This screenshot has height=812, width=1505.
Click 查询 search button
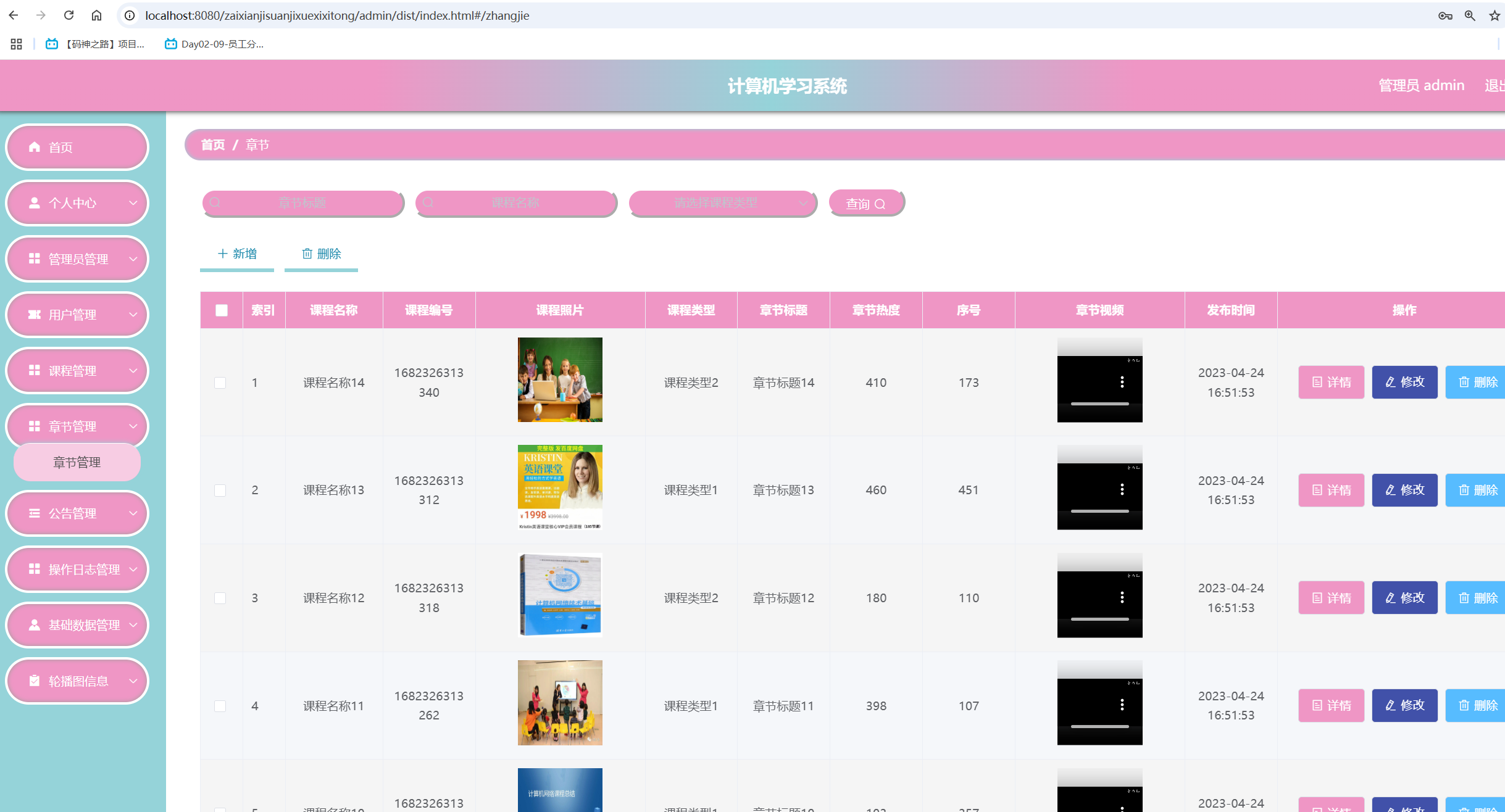(866, 203)
